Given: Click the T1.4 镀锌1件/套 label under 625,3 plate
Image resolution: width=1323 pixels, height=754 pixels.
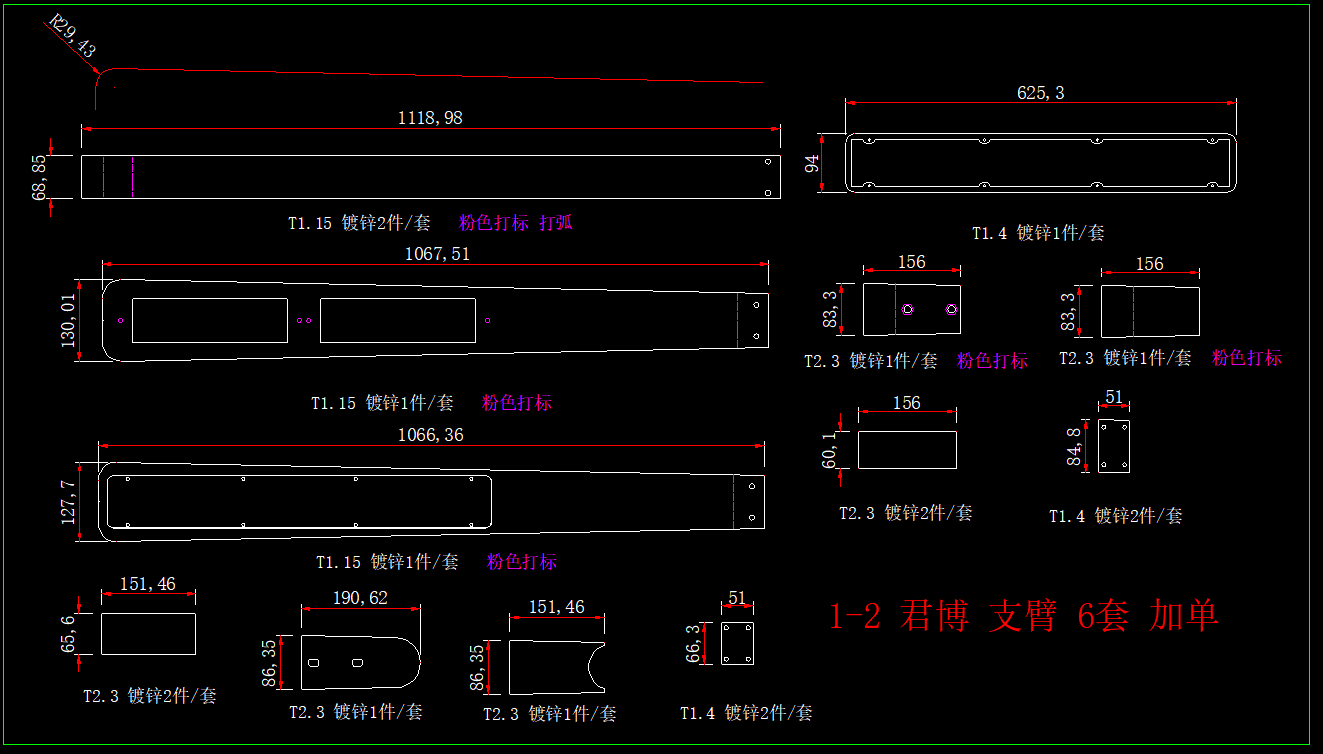Looking at the screenshot, I should pyautogui.click(x=1038, y=233).
